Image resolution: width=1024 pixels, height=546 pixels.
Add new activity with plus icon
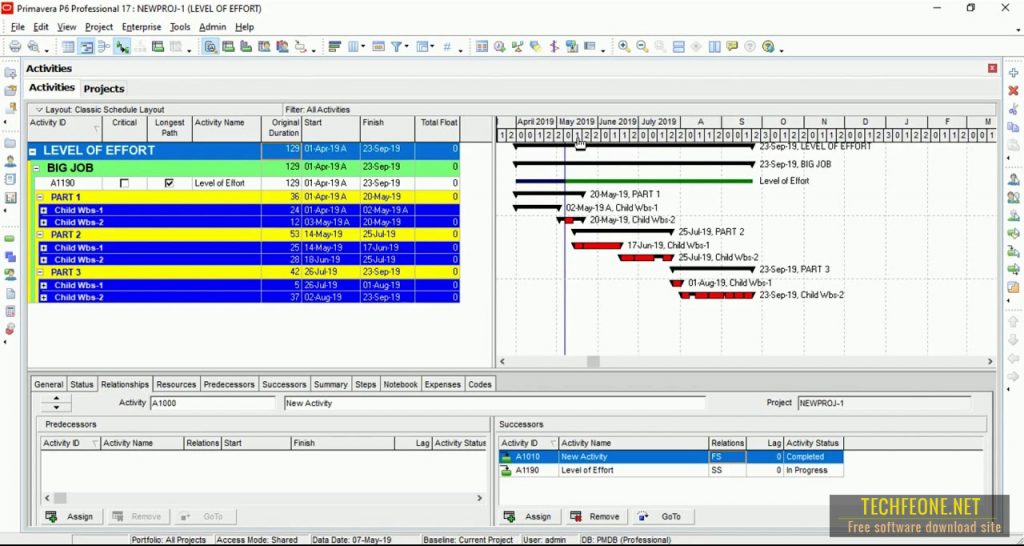[x=1013, y=72]
